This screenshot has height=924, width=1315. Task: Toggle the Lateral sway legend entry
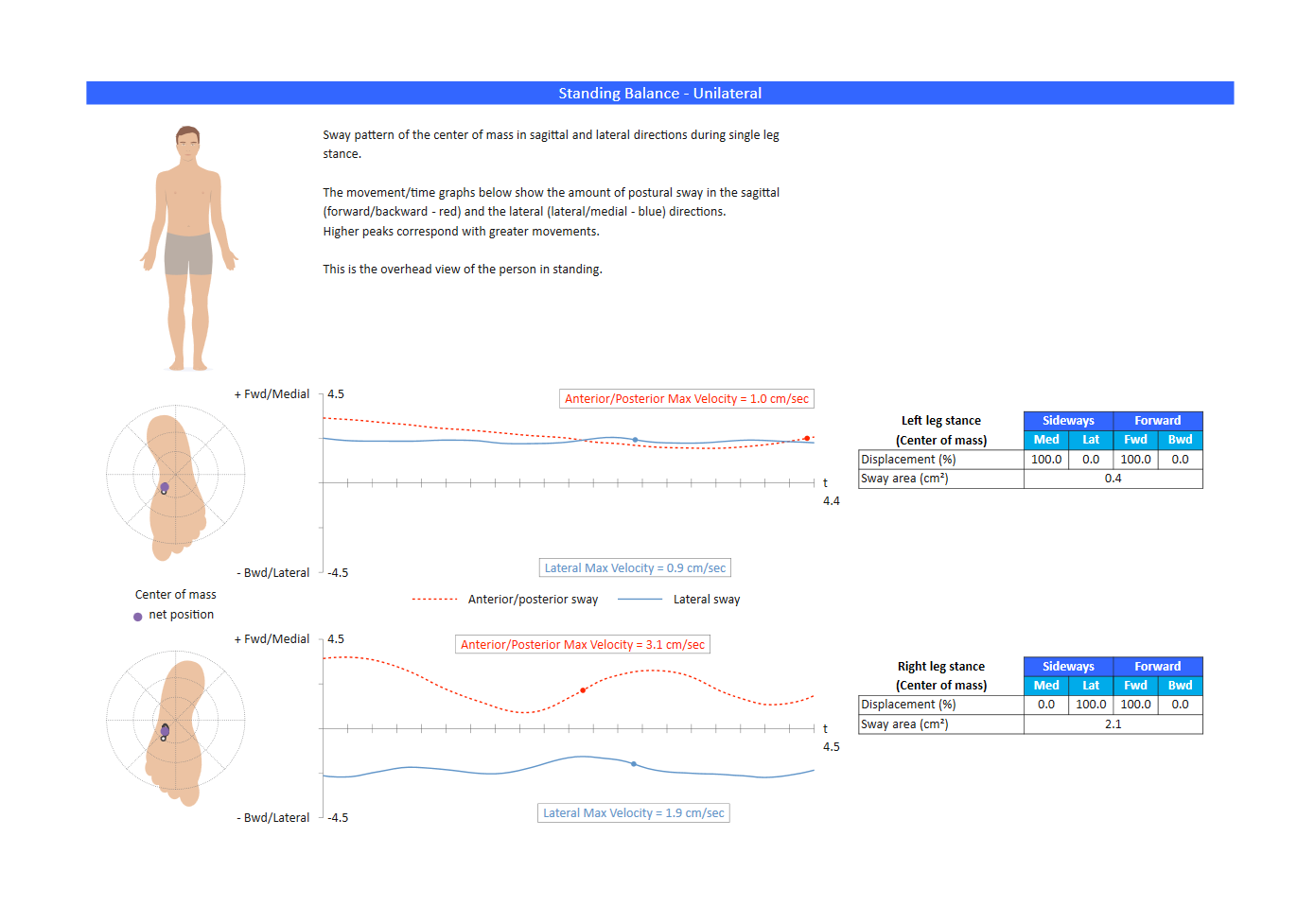(706, 599)
